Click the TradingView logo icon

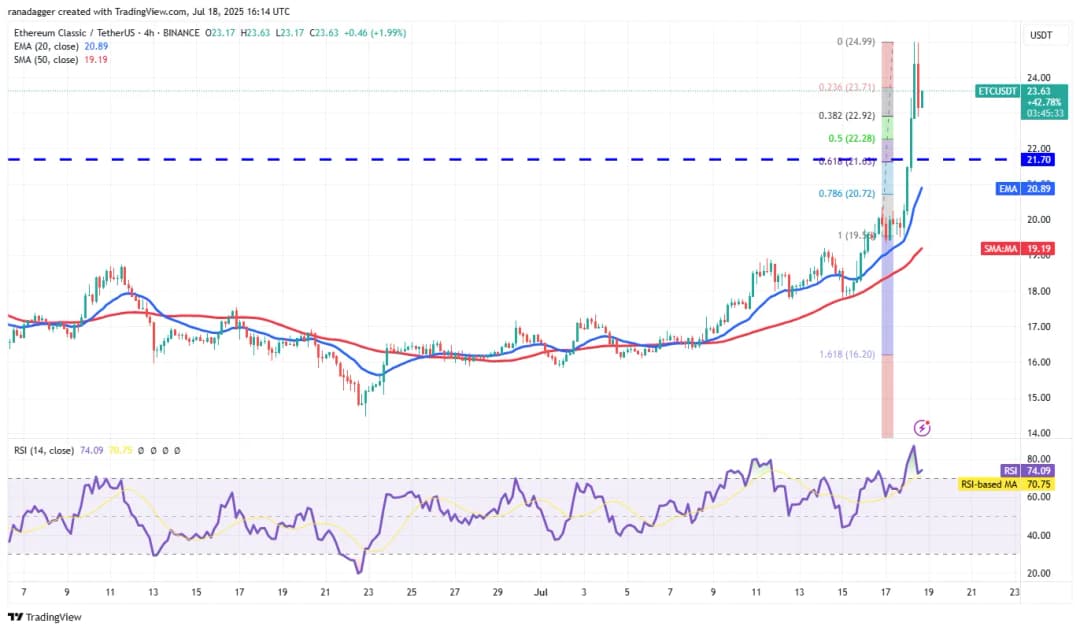pos(15,617)
